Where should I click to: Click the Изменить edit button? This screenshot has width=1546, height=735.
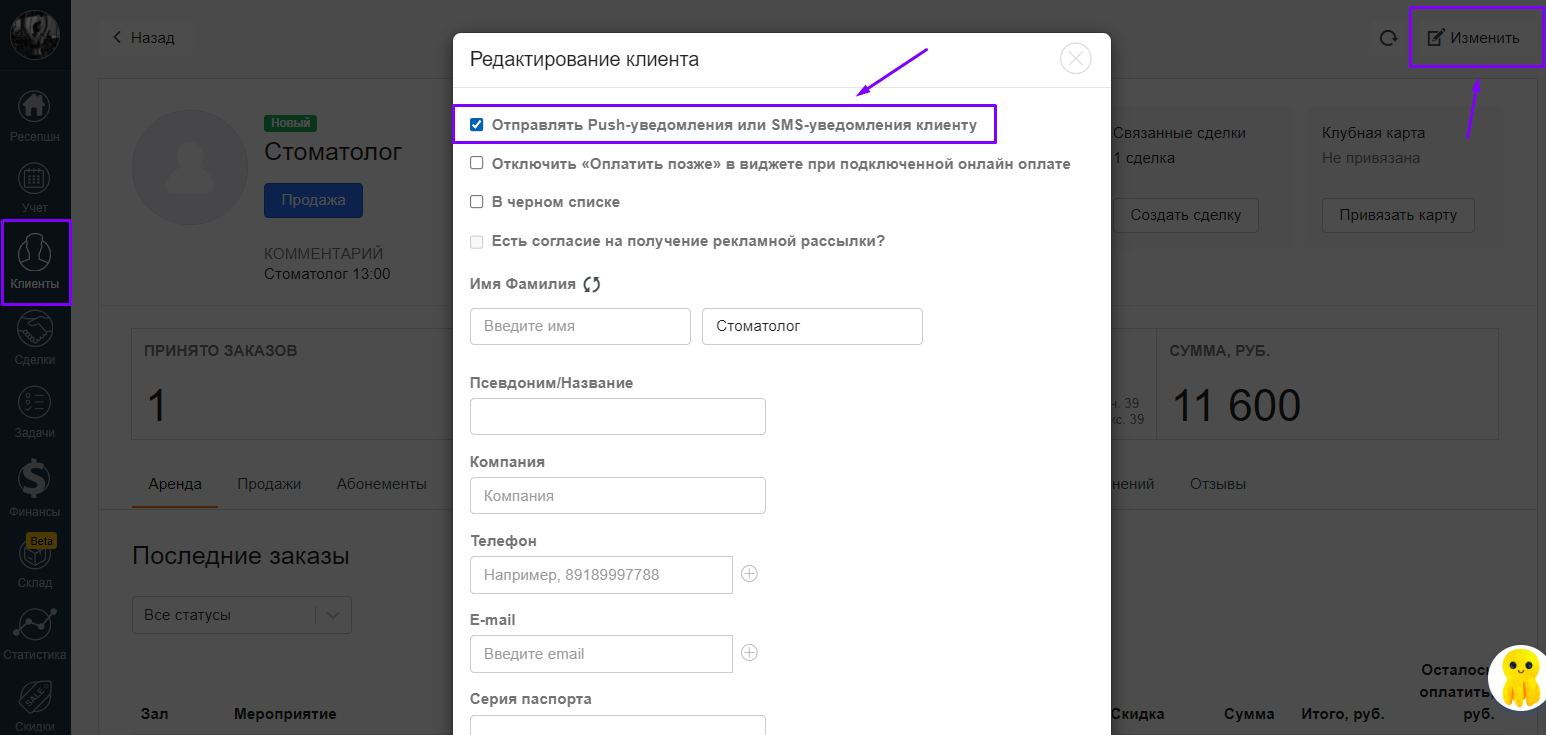click(1473, 38)
